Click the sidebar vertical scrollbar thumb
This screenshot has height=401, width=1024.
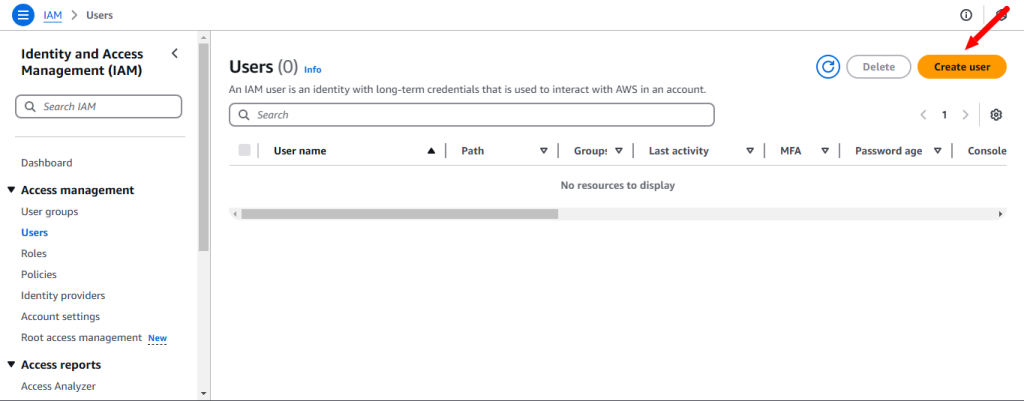coord(204,147)
